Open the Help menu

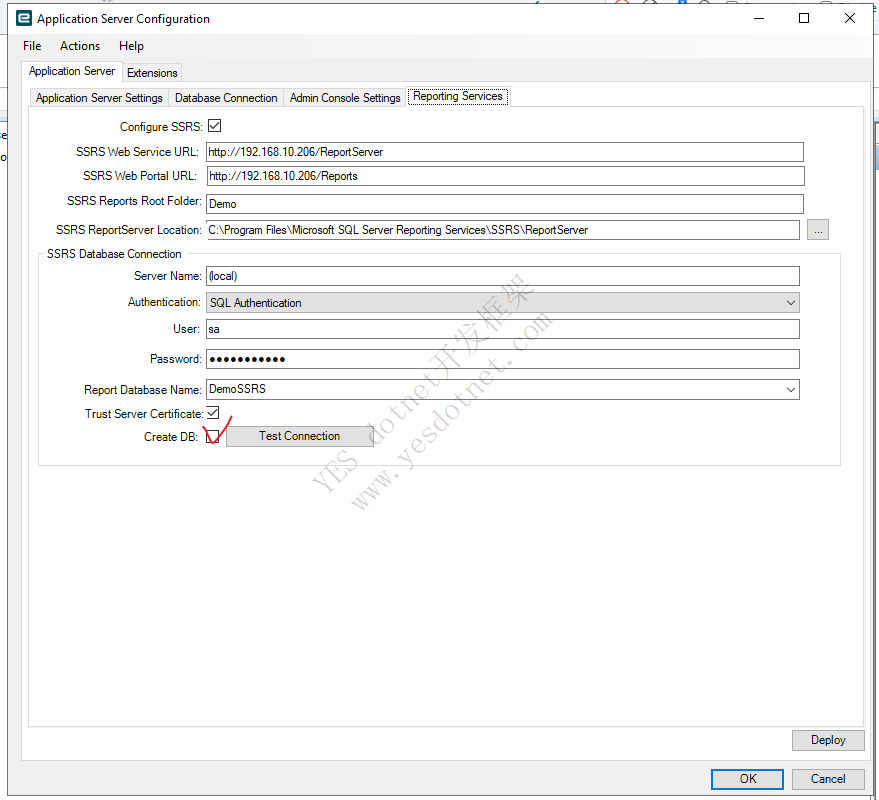pos(131,46)
